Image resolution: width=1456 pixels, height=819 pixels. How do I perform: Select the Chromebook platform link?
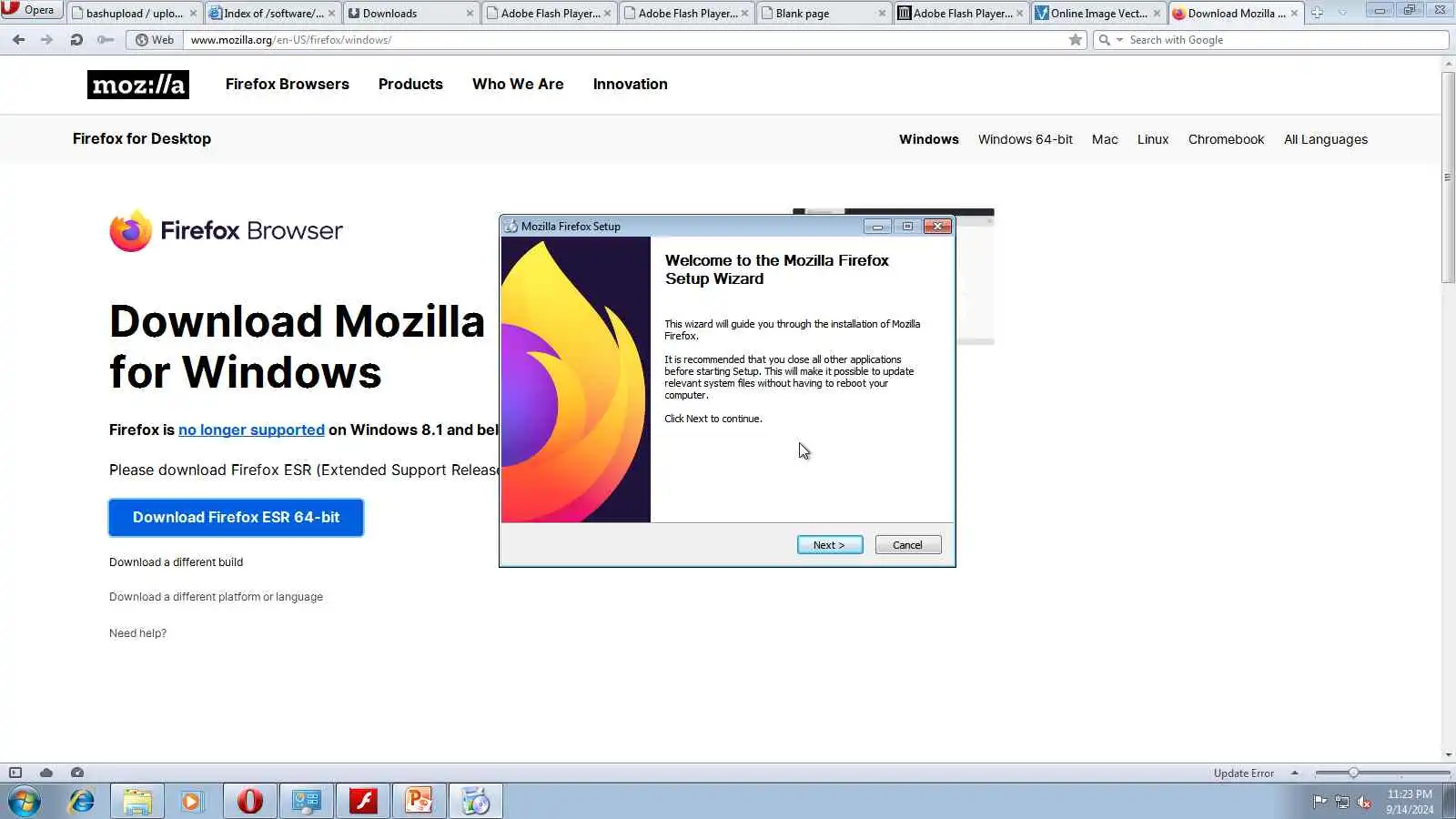pos(1226,139)
